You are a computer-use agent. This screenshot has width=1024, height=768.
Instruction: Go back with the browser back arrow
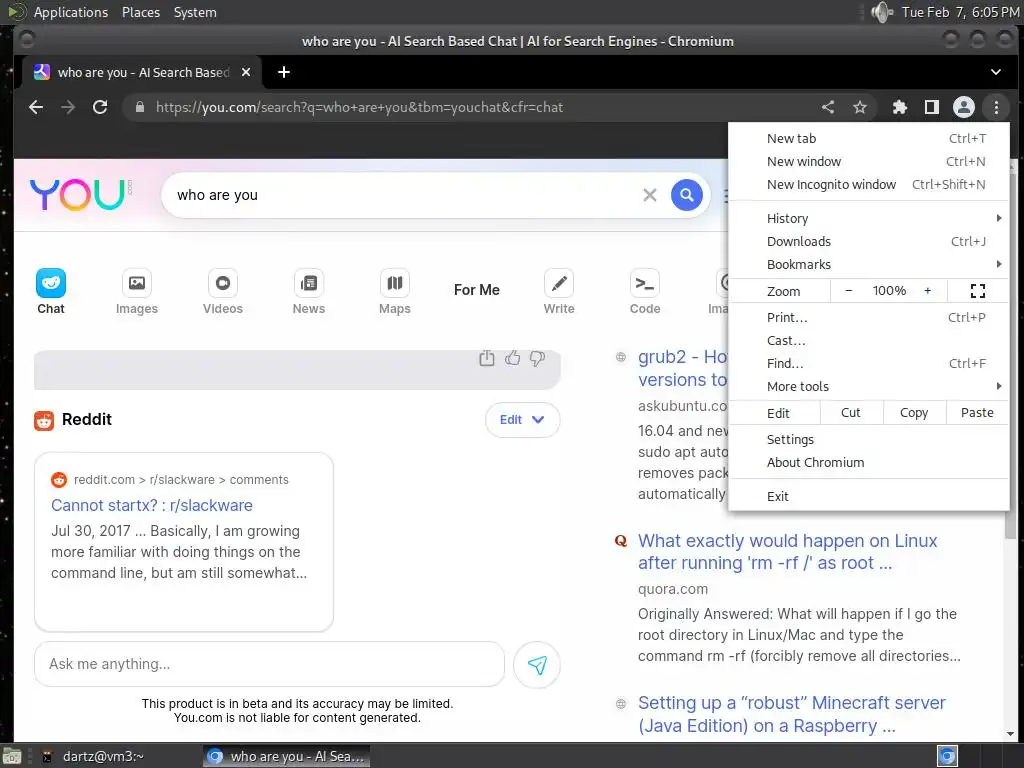(36, 107)
